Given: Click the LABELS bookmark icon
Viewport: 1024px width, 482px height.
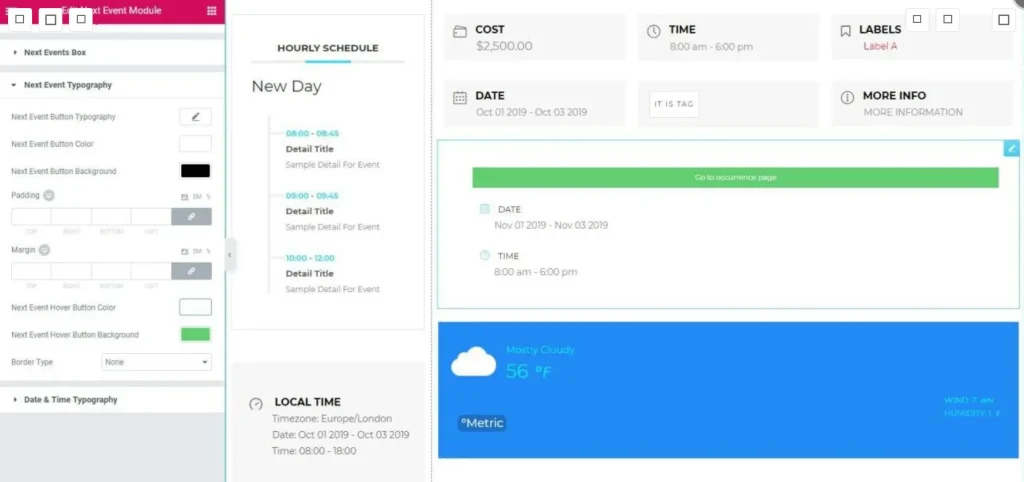Looking at the screenshot, I should [x=845, y=31].
